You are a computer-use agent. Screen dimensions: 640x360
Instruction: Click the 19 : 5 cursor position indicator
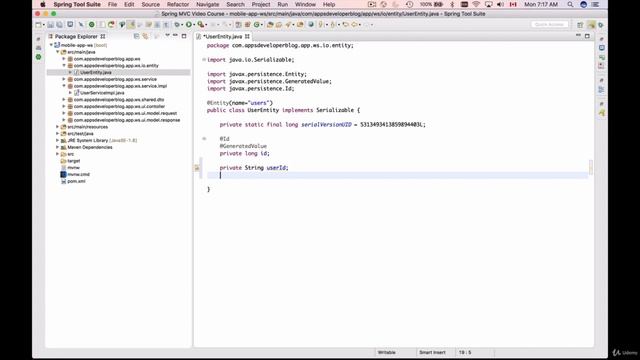465,352
